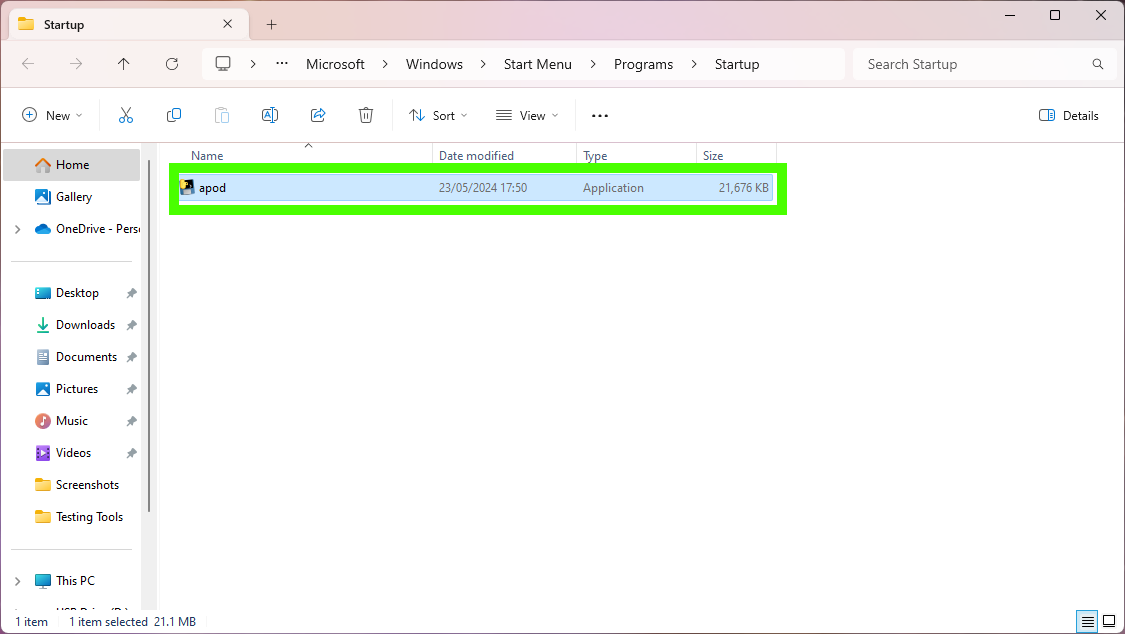Unpin Downloads using its pin icon

click(131, 325)
